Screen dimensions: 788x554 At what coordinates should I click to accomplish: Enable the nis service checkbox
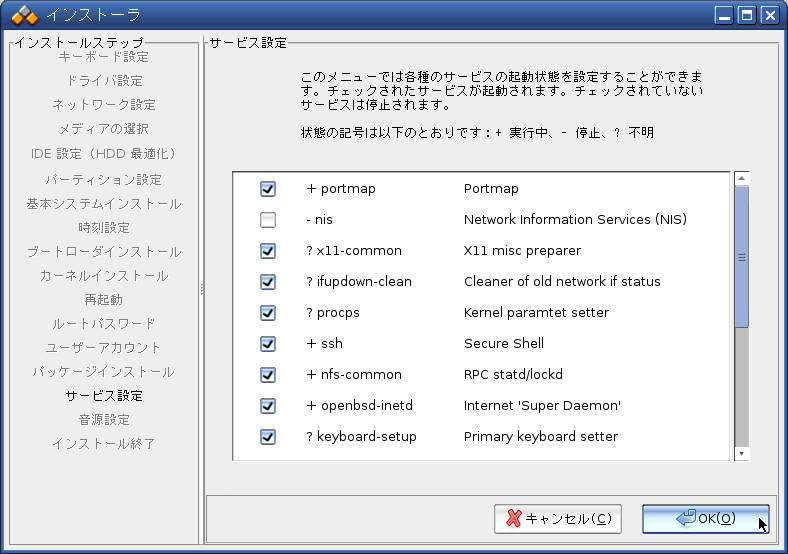268,220
